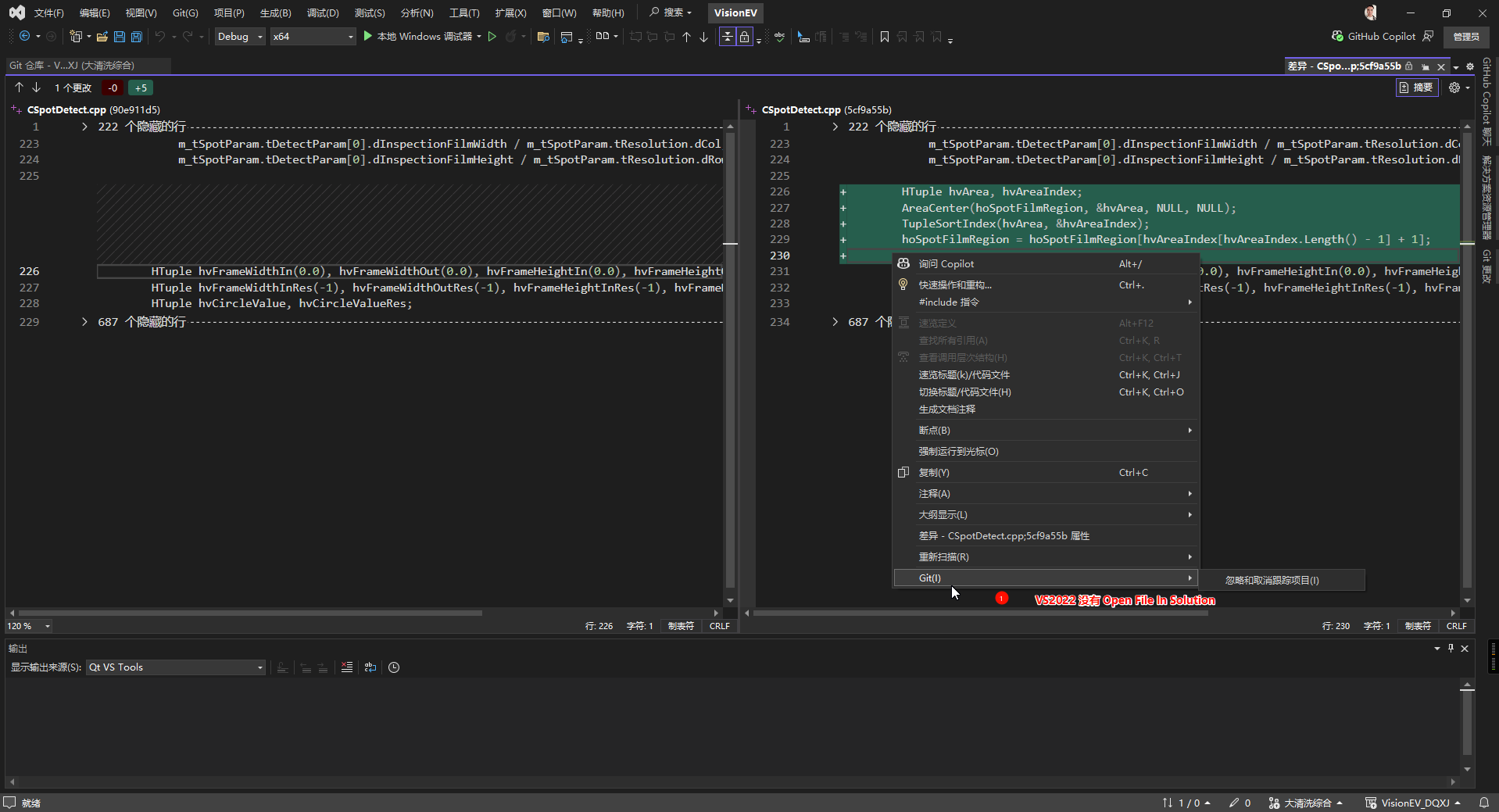Toggle the bookmark icon in the toolbar
The image size is (1499, 812).
tap(885, 37)
